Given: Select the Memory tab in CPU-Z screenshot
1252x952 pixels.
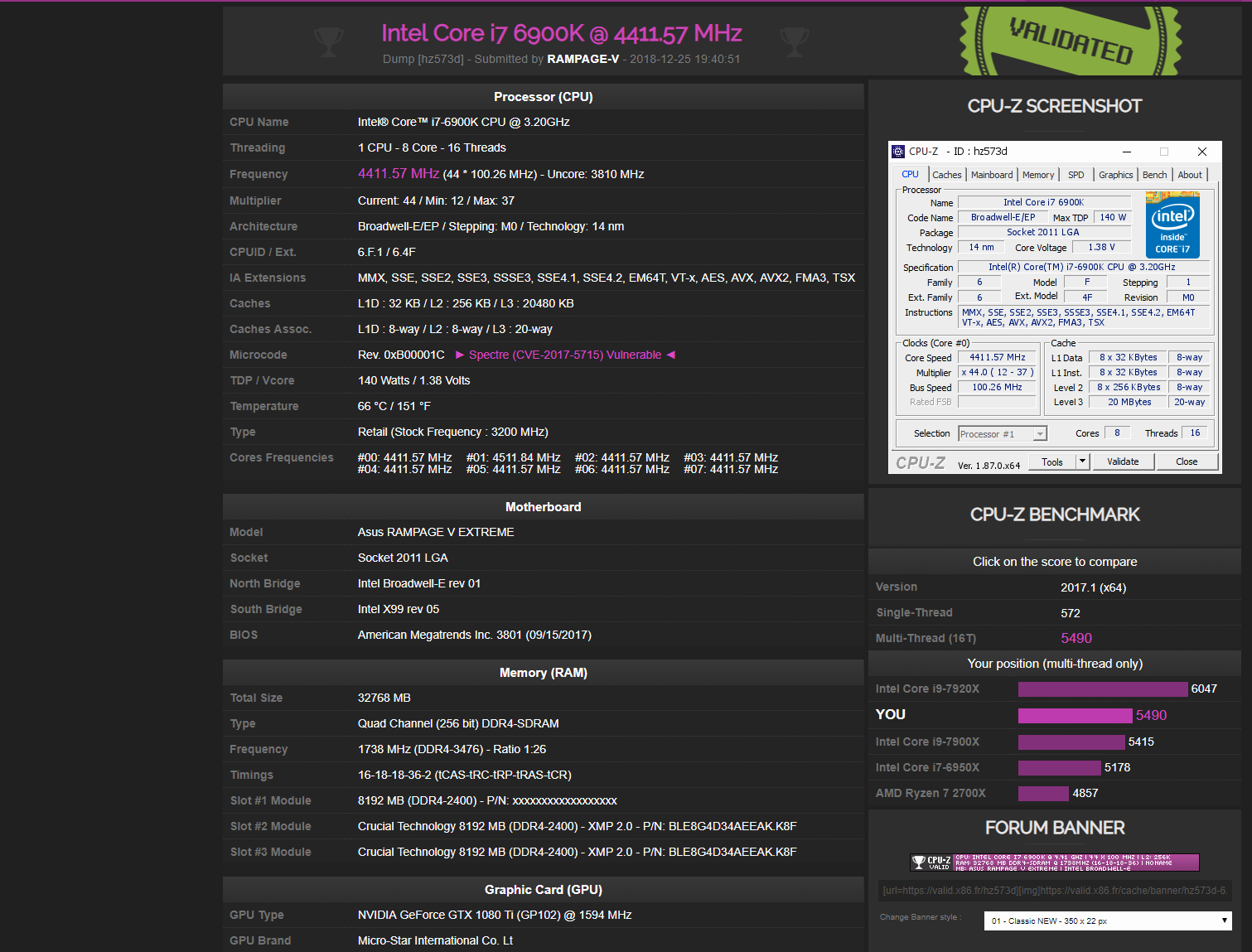Looking at the screenshot, I should (x=1038, y=175).
